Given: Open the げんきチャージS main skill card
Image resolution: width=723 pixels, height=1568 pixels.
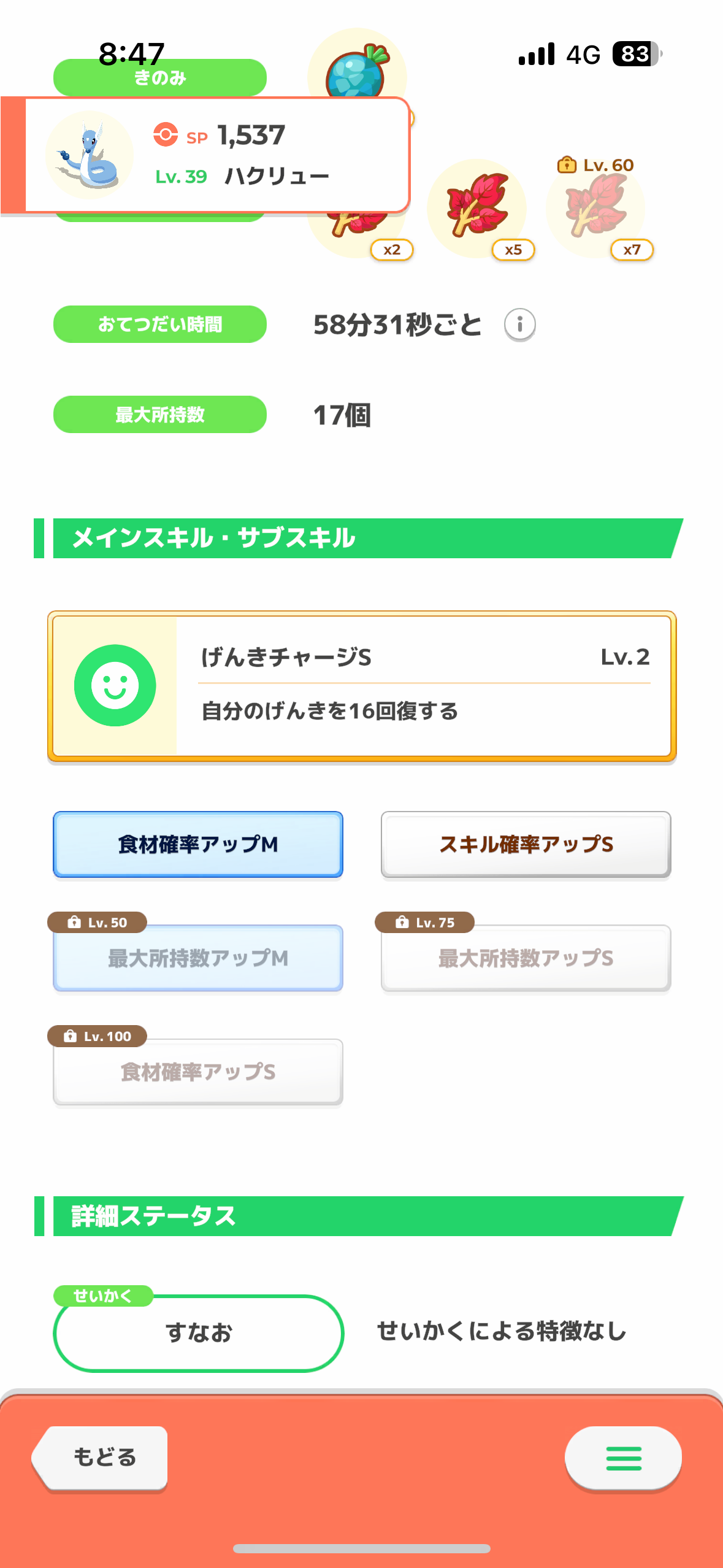Looking at the screenshot, I should point(423,685).
